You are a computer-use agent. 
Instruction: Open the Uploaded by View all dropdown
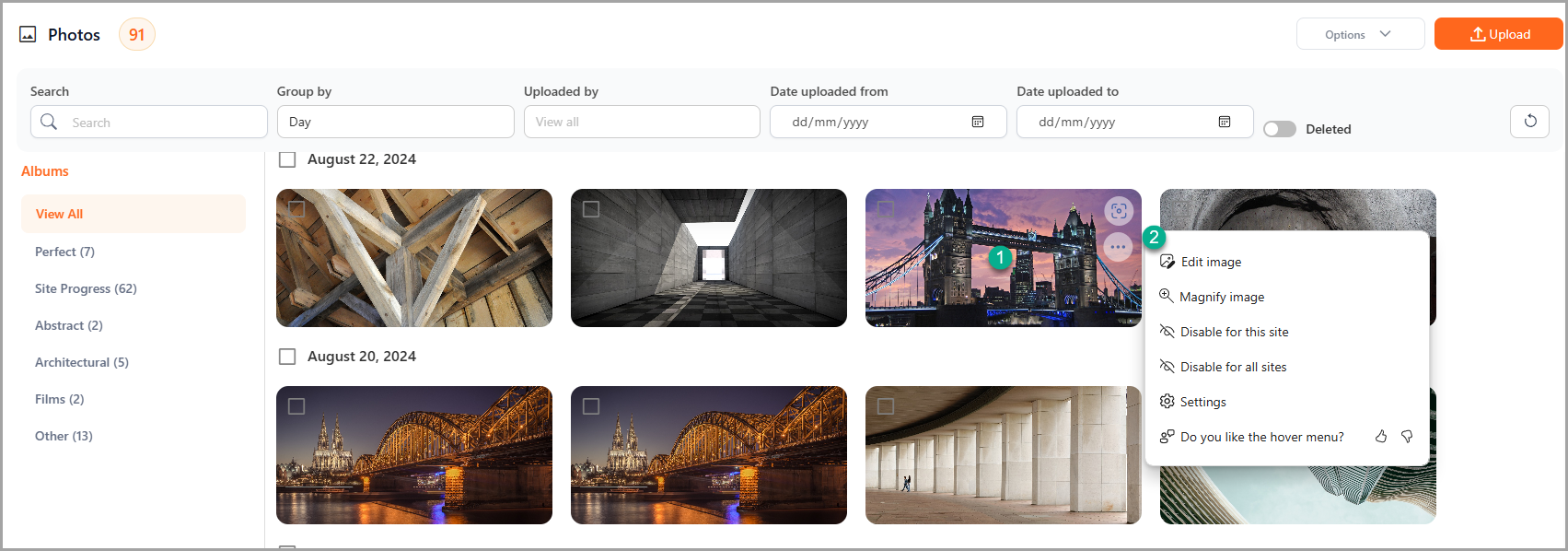pyautogui.click(x=642, y=122)
